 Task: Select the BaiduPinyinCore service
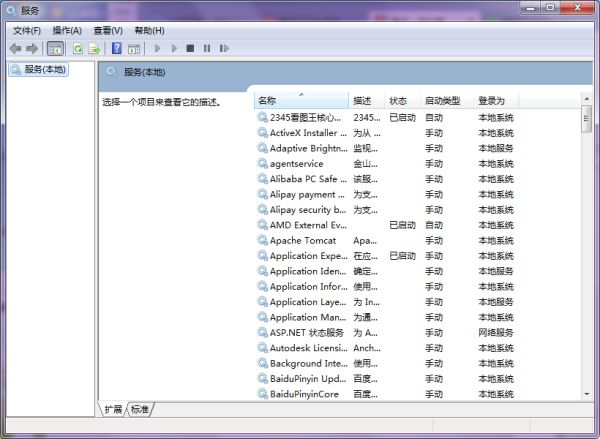coord(386,394)
